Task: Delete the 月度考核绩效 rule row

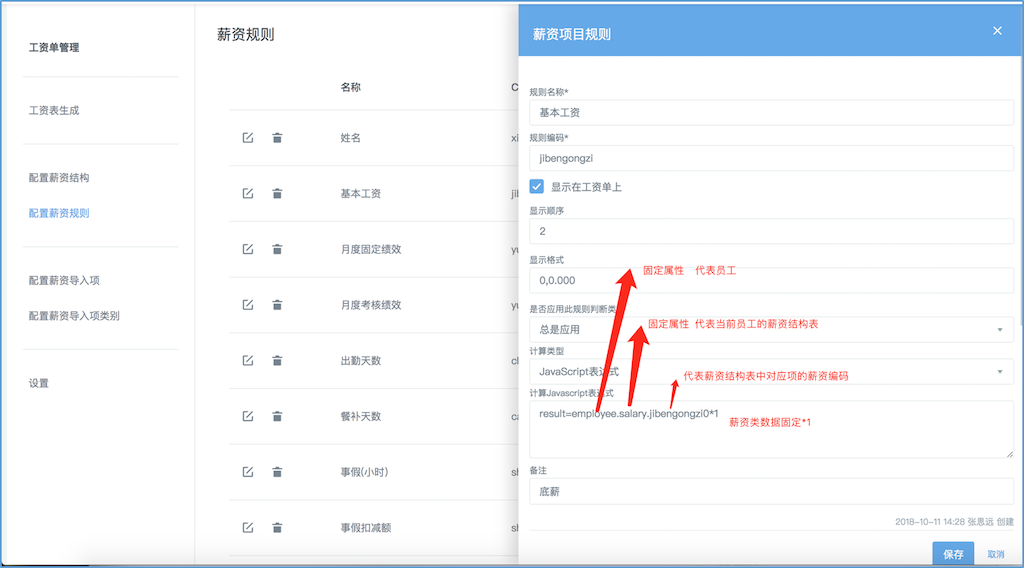Action: point(277,305)
